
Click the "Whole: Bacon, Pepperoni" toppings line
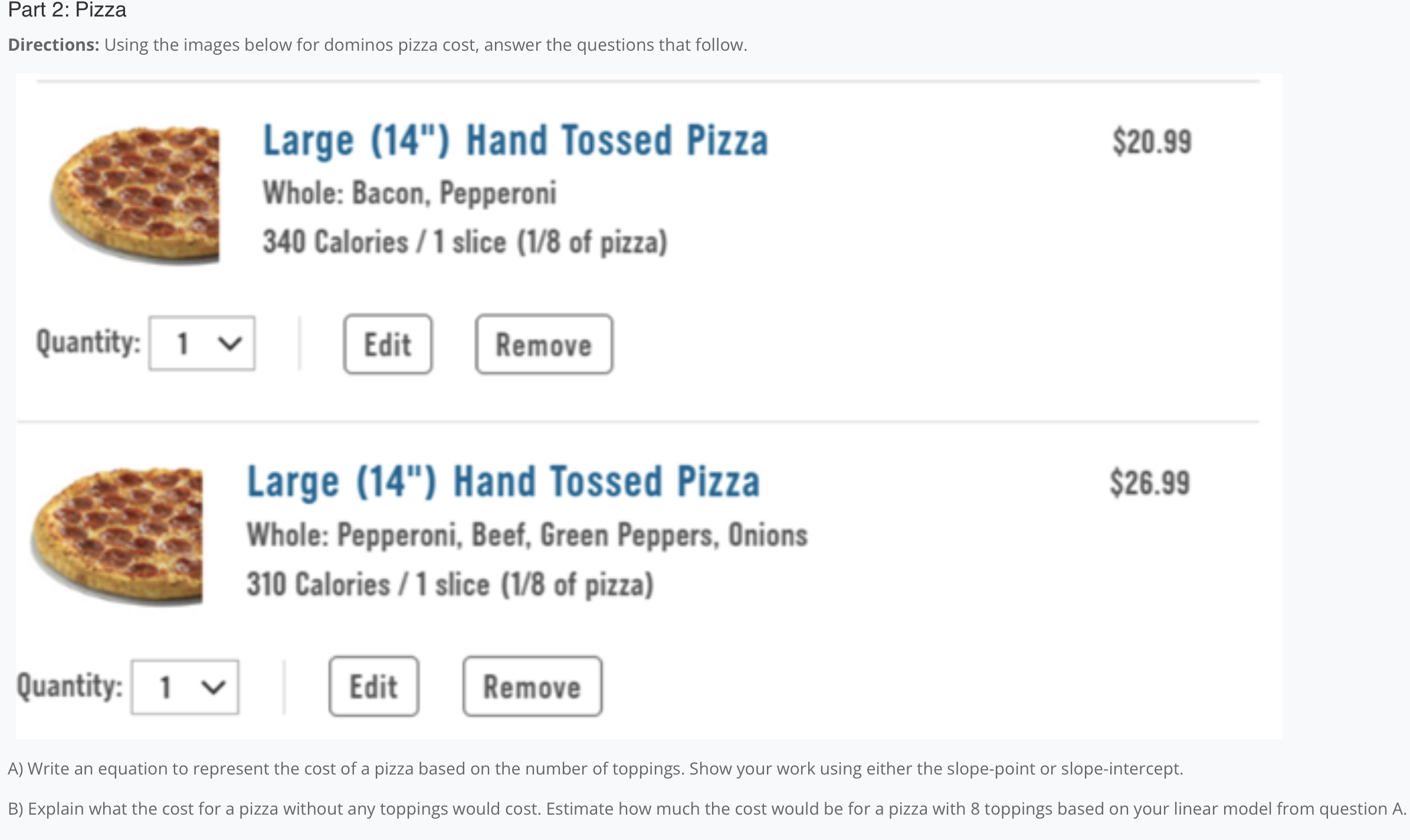pos(409,193)
